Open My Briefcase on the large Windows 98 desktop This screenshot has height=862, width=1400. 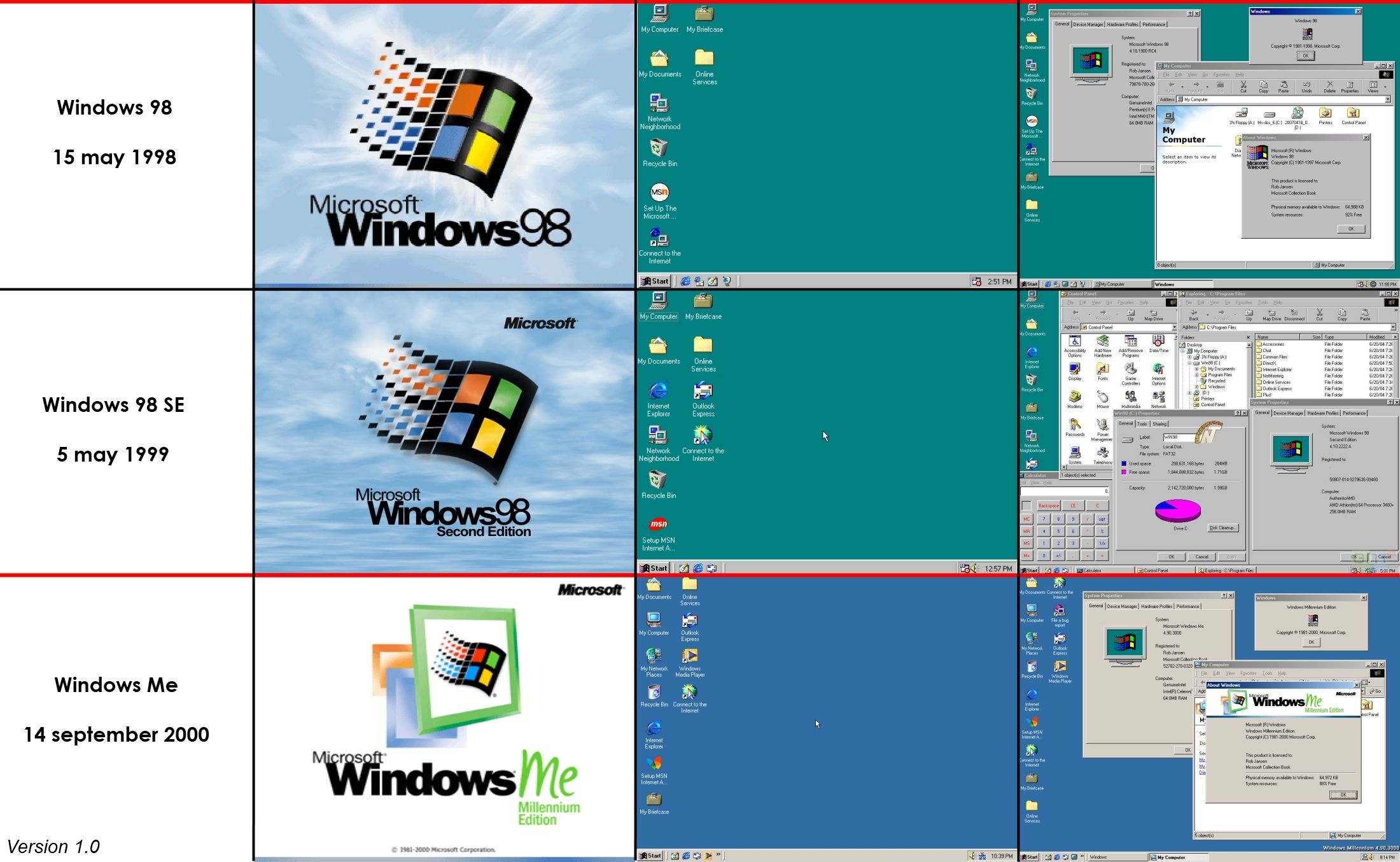pos(704,18)
